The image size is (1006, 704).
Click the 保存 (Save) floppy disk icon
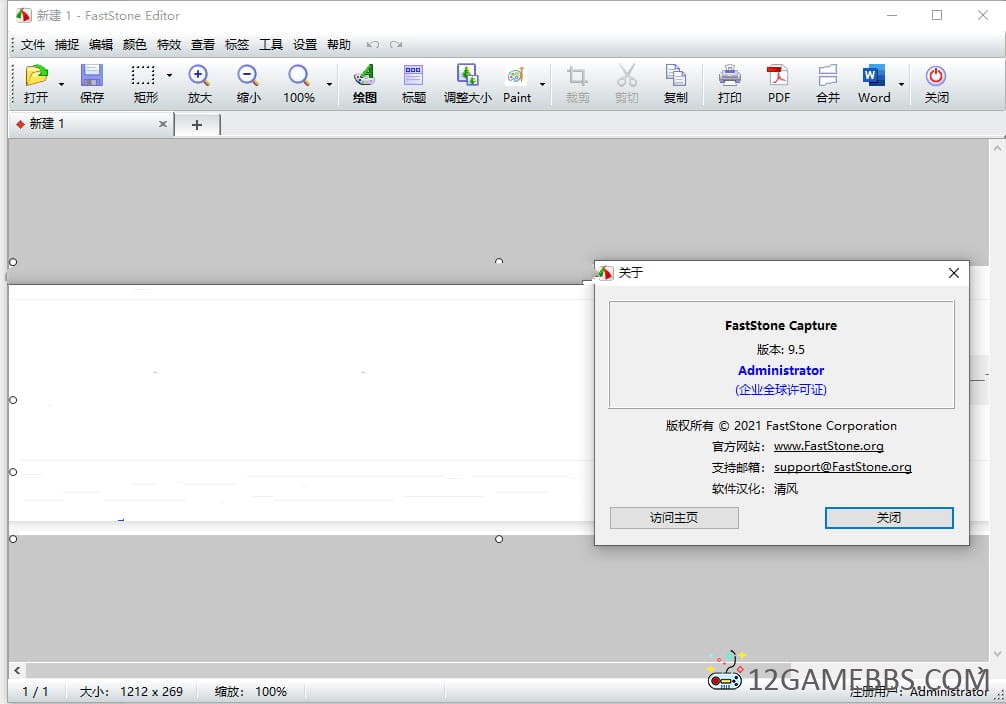pyautogui.click(x=92, y=76)
